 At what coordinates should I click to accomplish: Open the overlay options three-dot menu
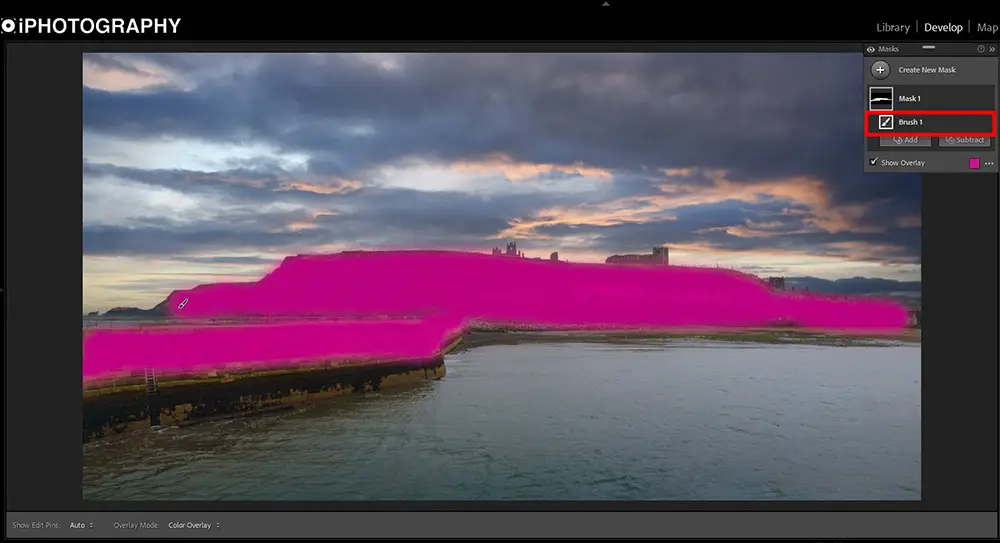point(989,163)
